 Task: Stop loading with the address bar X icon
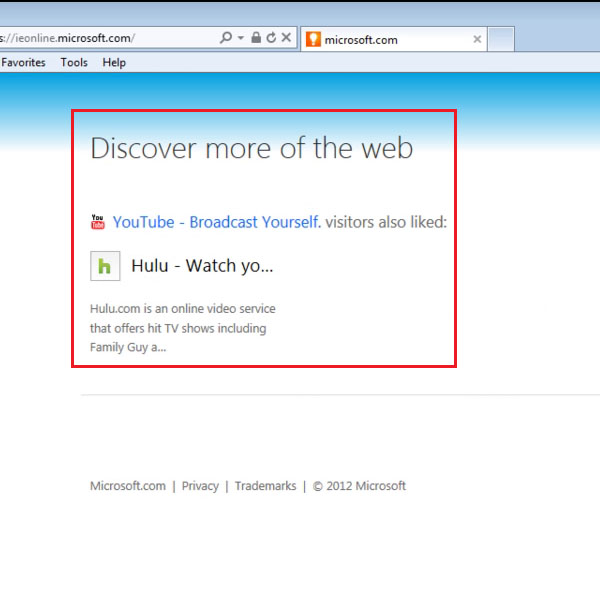click(286, 38)
